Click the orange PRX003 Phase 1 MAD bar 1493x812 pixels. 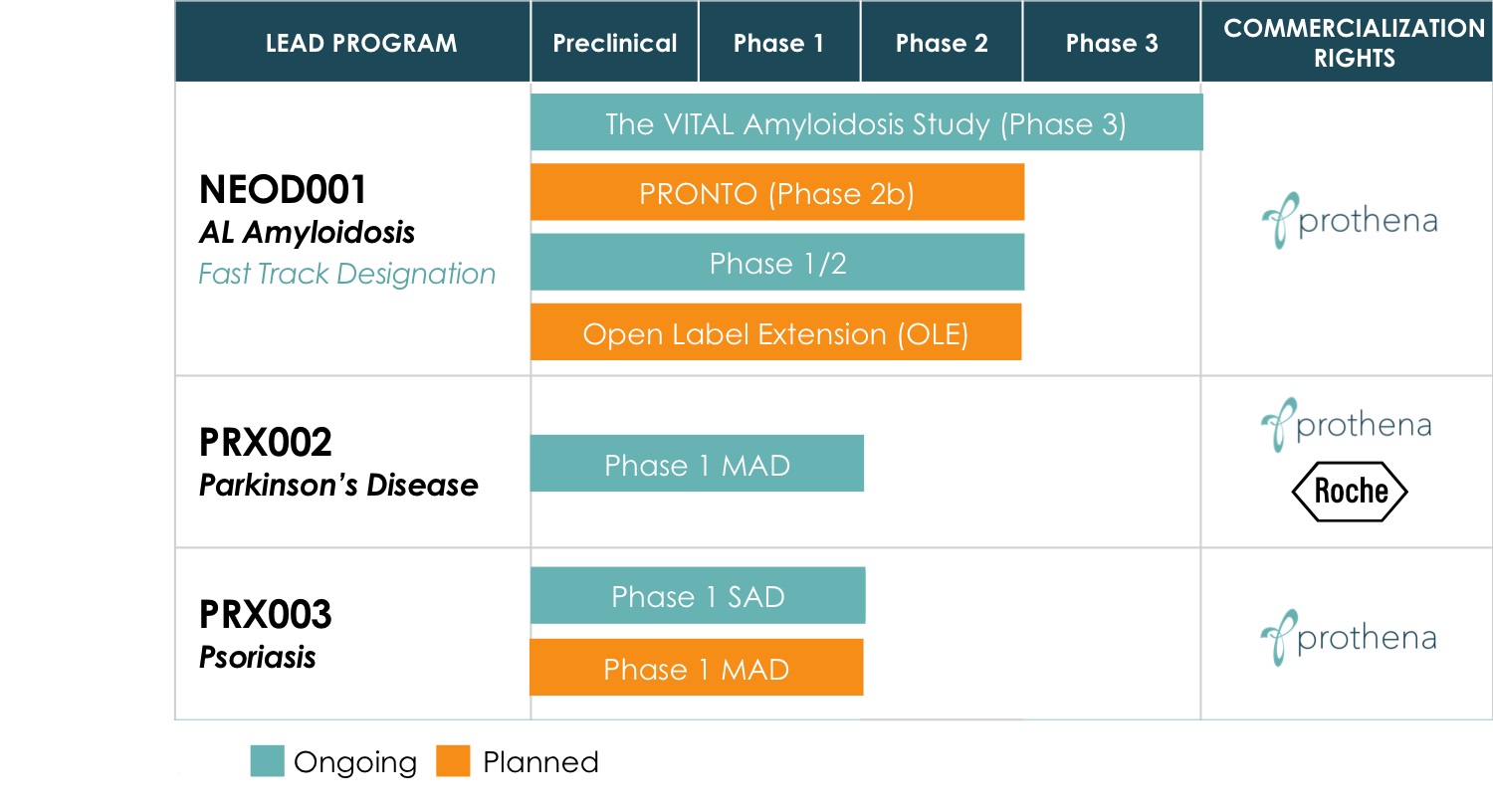pyautogui.click(x=696, y=668)
